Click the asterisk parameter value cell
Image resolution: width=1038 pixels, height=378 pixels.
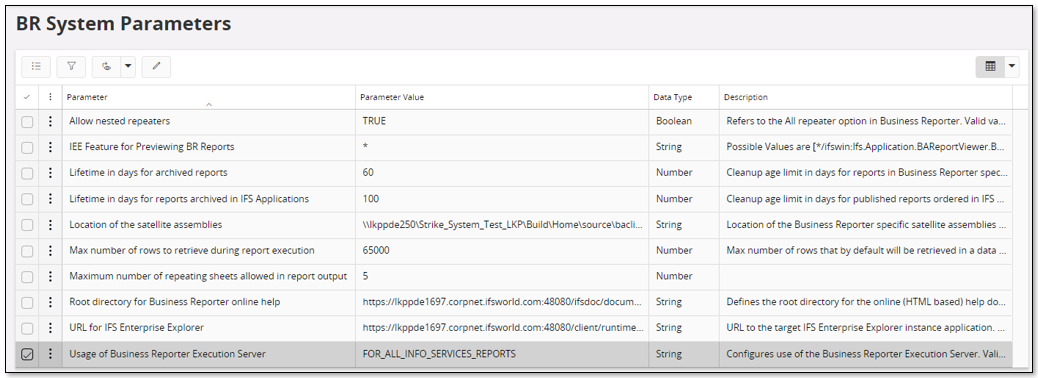point(502,148)
